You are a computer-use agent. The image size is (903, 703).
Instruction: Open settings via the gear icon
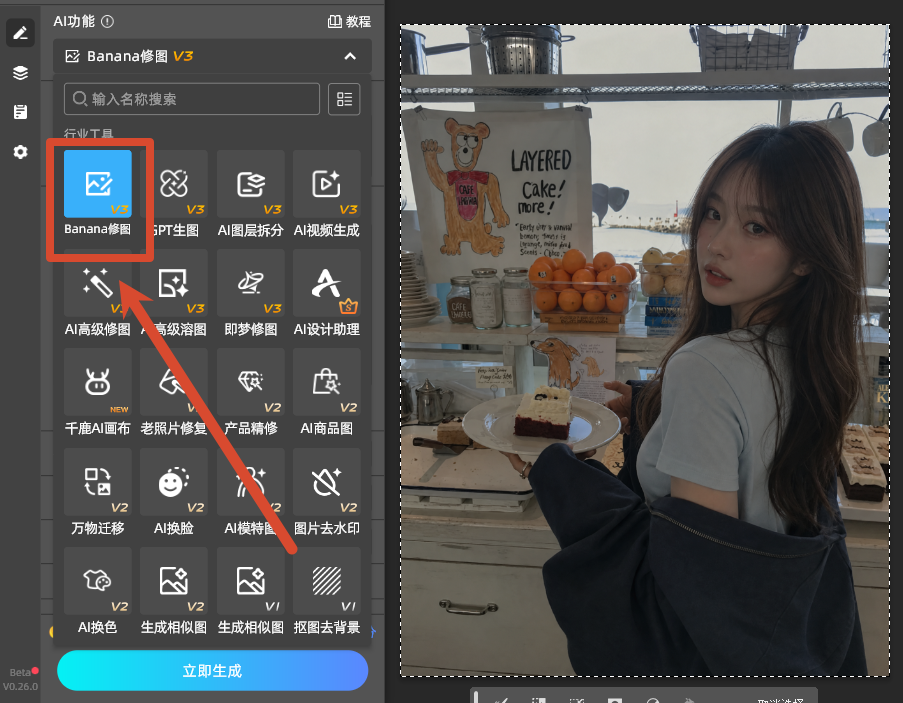[20, 152]
